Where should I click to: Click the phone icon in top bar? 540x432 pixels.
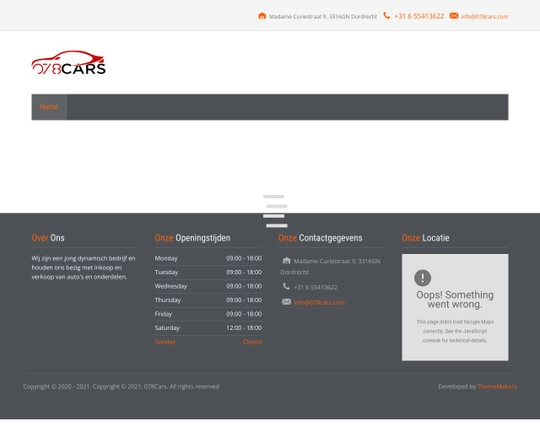387,16
